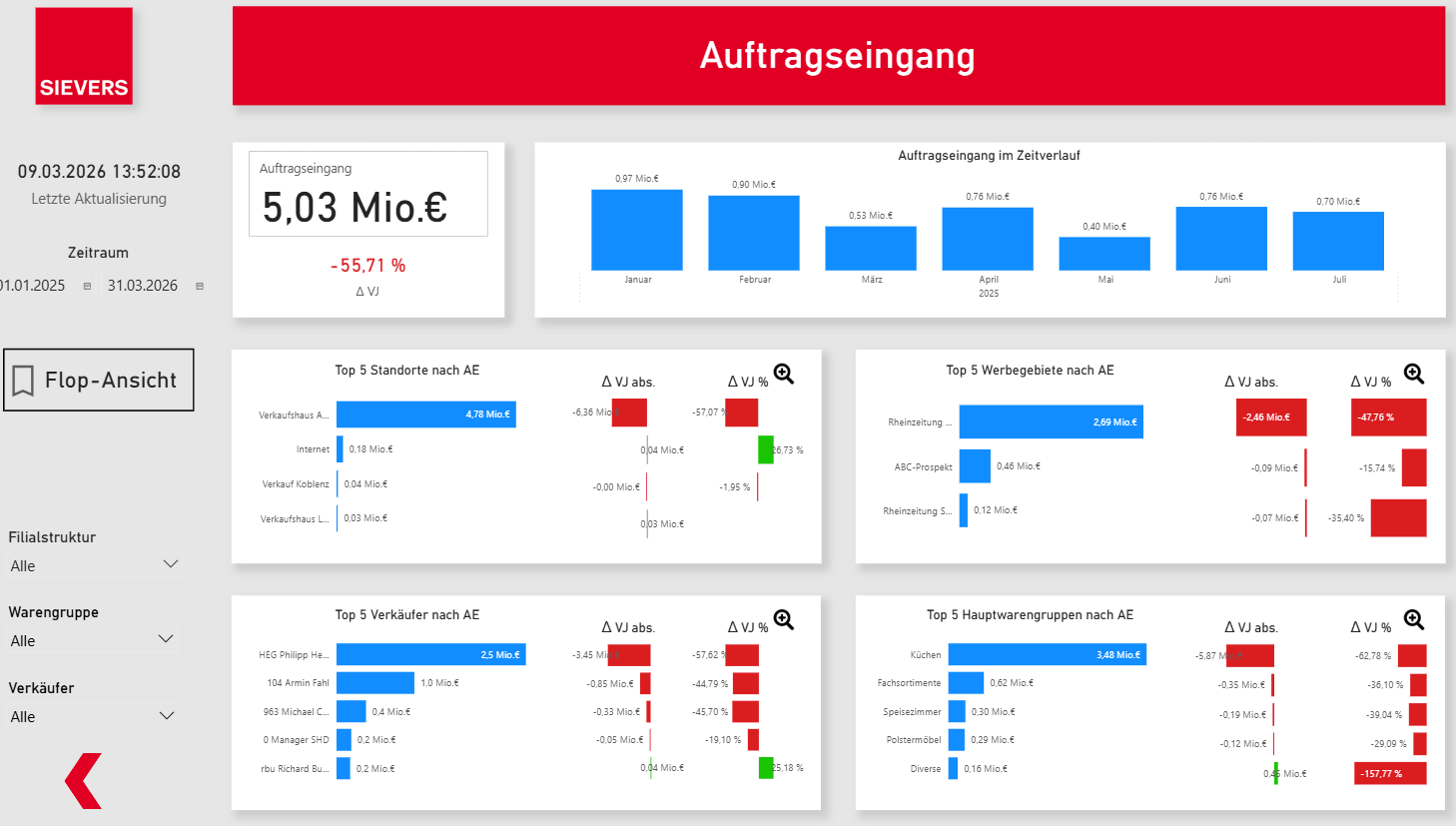Click the Polstermöbel row label

pyautogui.click(x=914, y=740)
